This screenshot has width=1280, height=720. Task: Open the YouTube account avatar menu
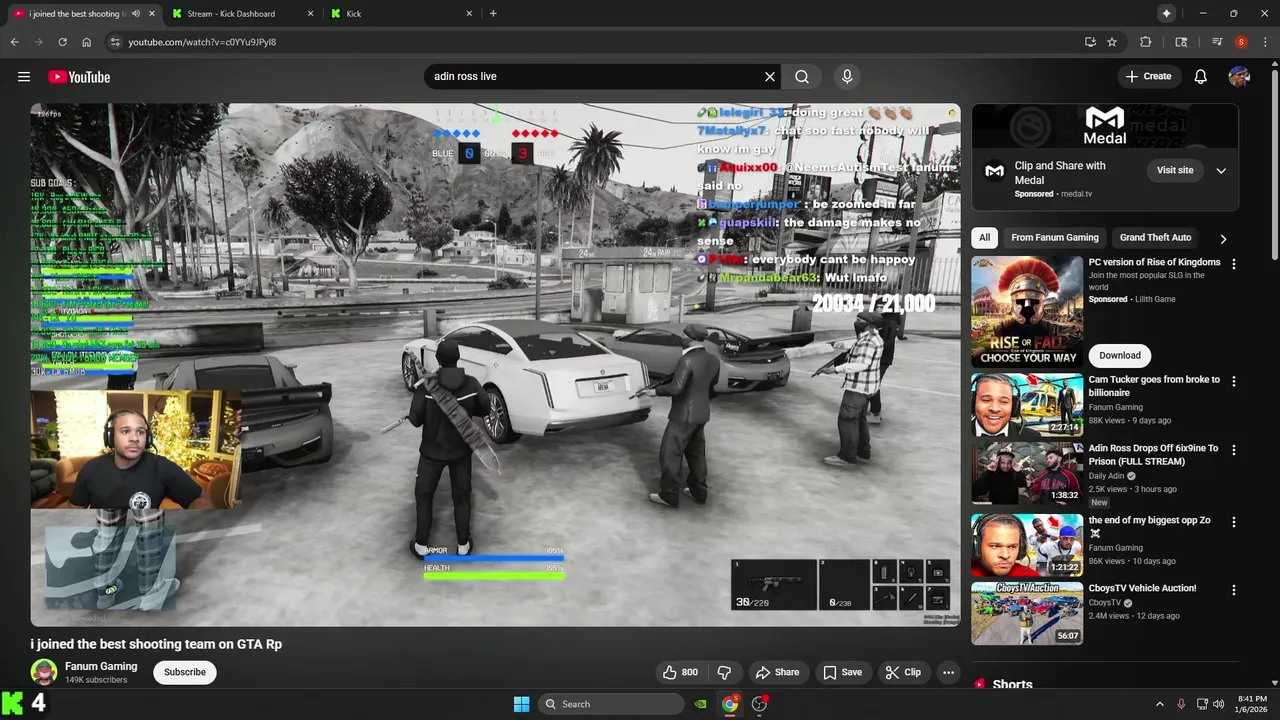pyautogui.click(x=1239, y=77)
